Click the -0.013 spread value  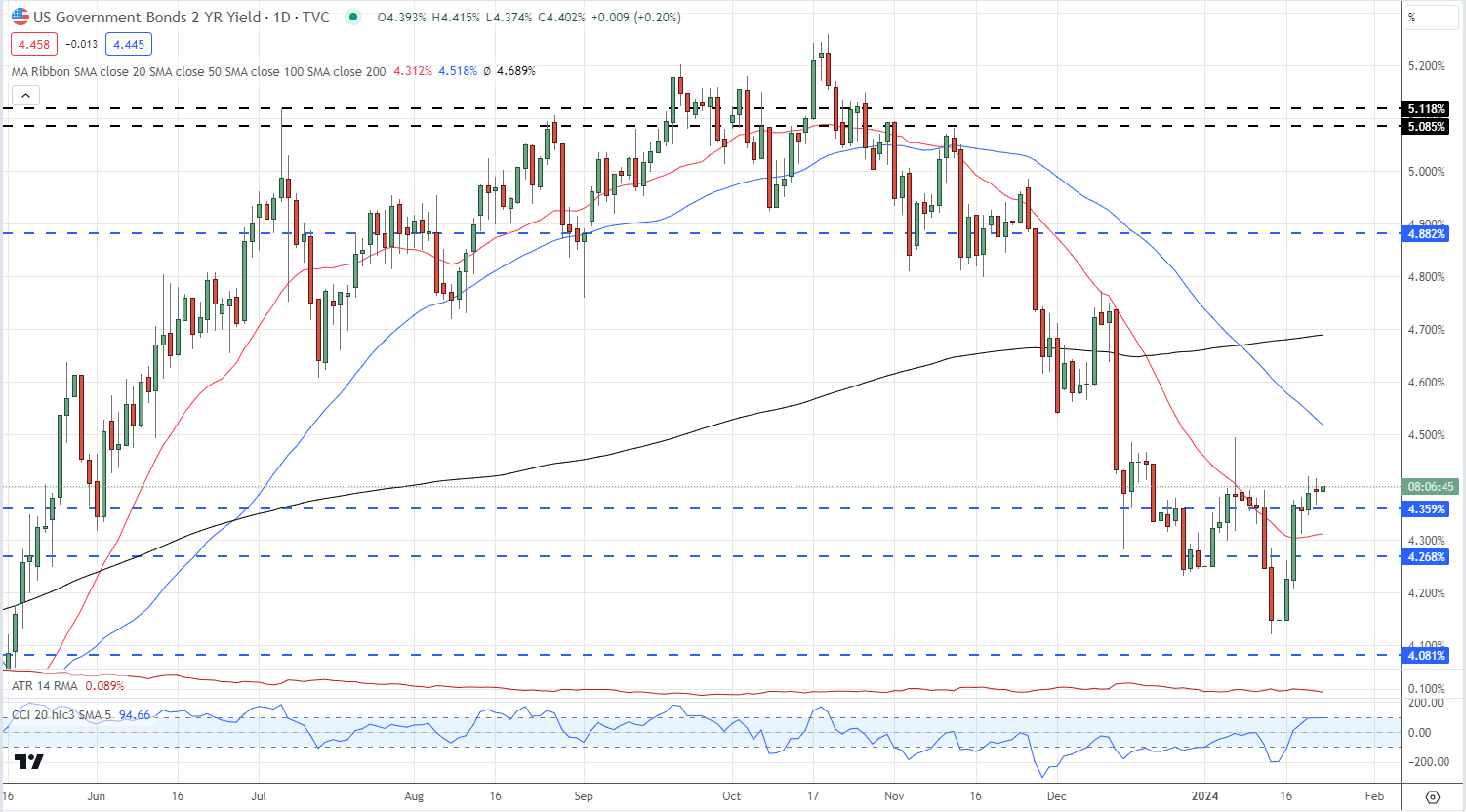pyautogui.click(x=82, y=44)
